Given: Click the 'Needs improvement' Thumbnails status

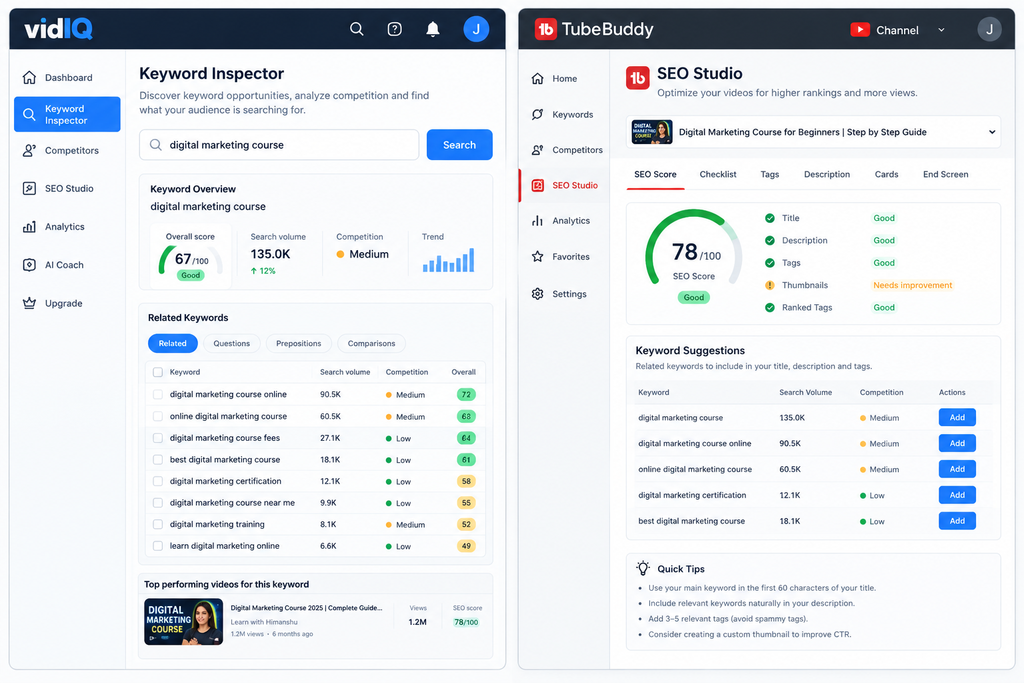Looking at the screenshot, I should pos(912,285).
